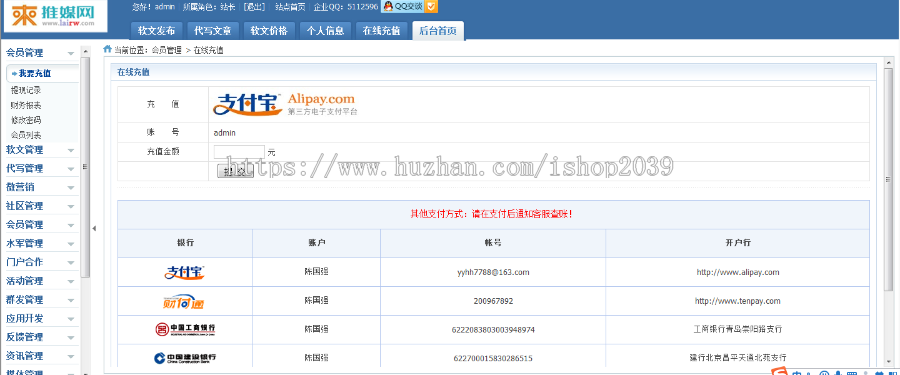
Task: Expand the 微营销 section
Action: point(40,187)
